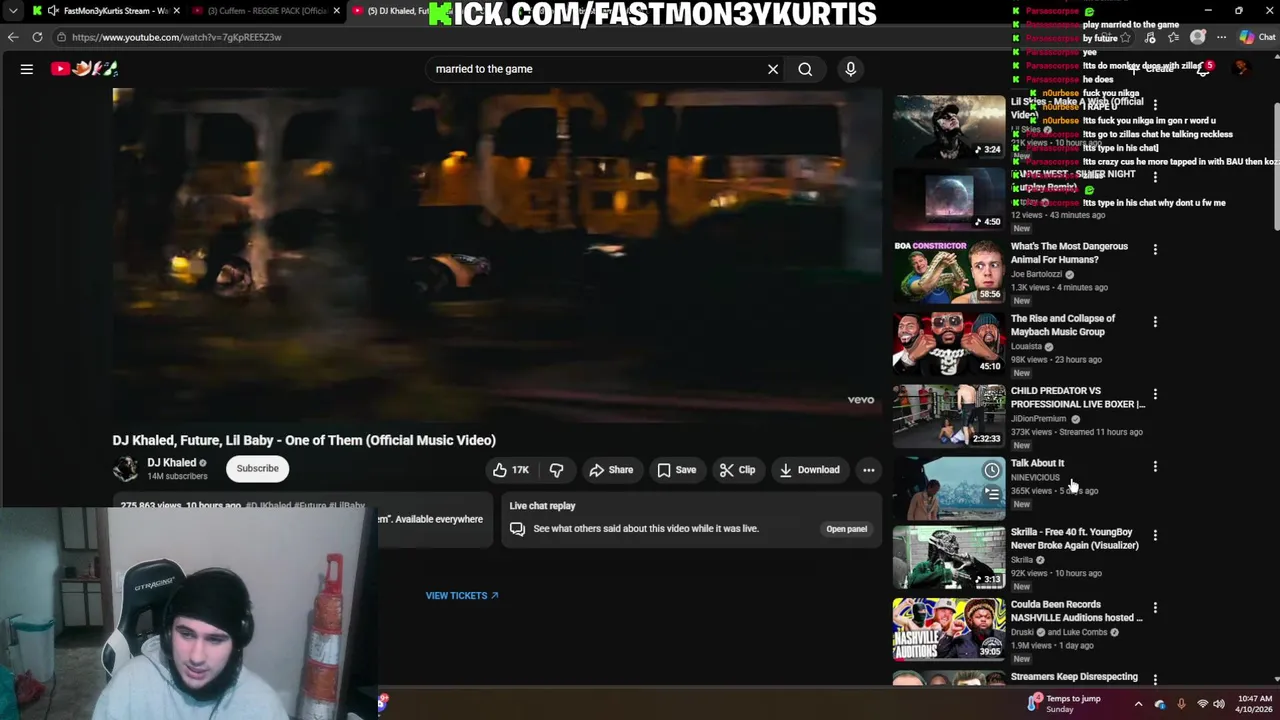The height and width of the screenshot is (720, 1280).
Task: Open the browser tab search dropdown
Action: [13, 11]
